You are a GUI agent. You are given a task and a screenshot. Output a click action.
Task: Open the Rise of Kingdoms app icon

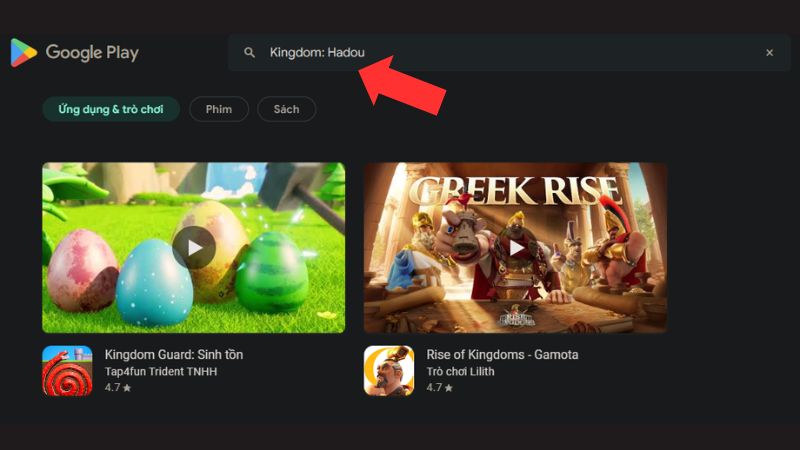pyautogui.click(x=389, y=371)
